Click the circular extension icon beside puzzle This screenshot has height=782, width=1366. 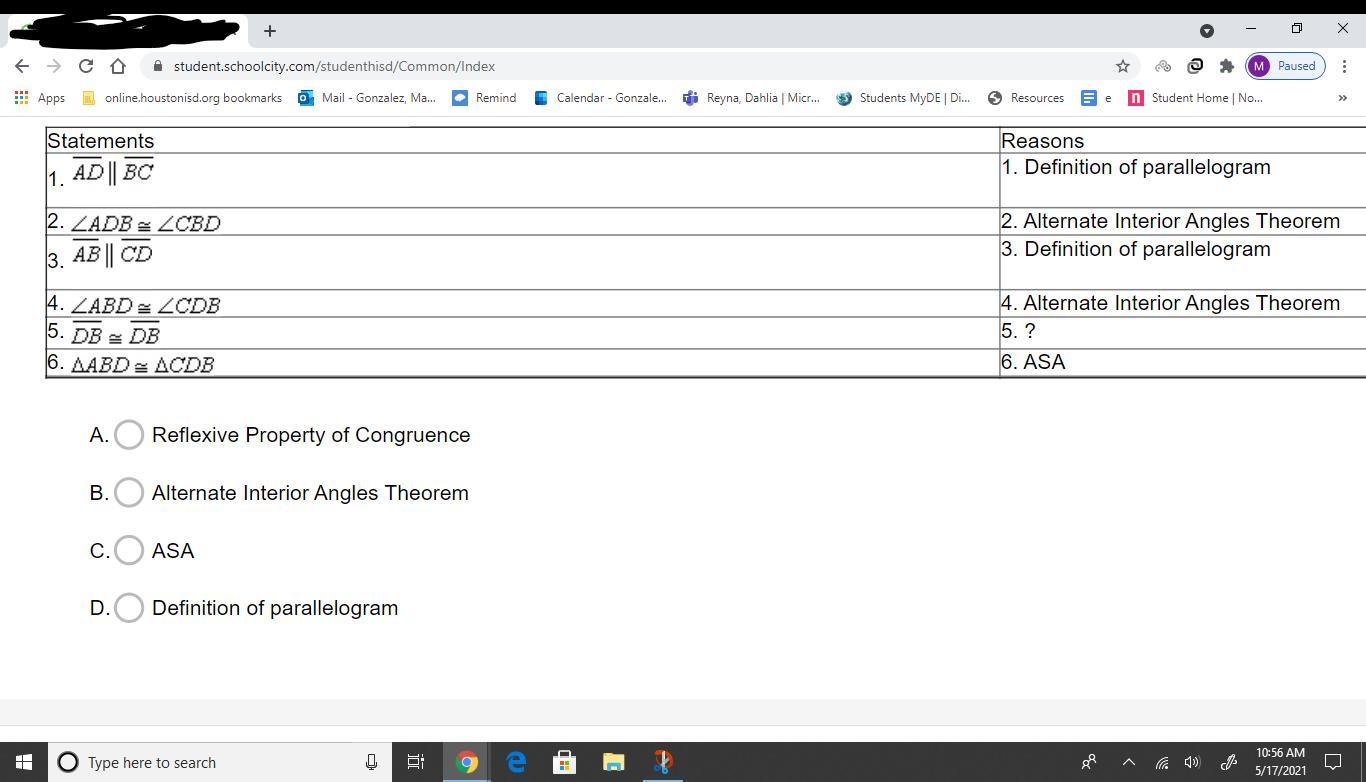1194,66
